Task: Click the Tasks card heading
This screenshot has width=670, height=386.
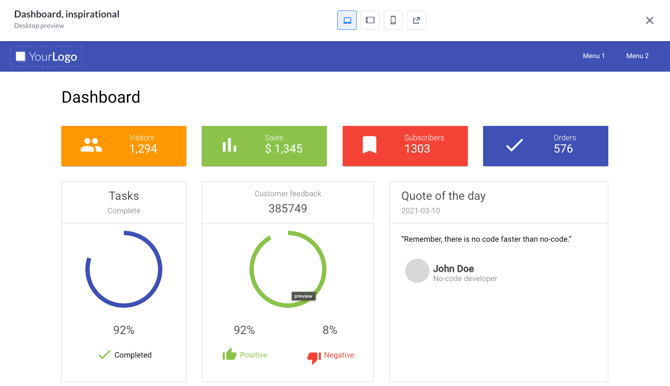Action: point(124,196)
